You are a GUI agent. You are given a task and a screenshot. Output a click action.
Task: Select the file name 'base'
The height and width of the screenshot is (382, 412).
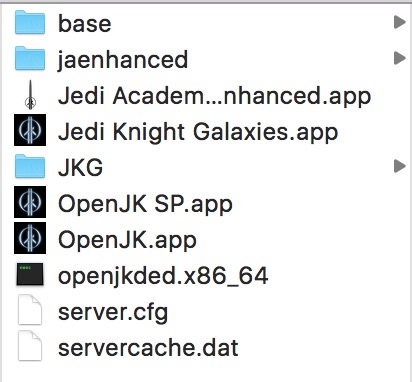coord(85,24)
